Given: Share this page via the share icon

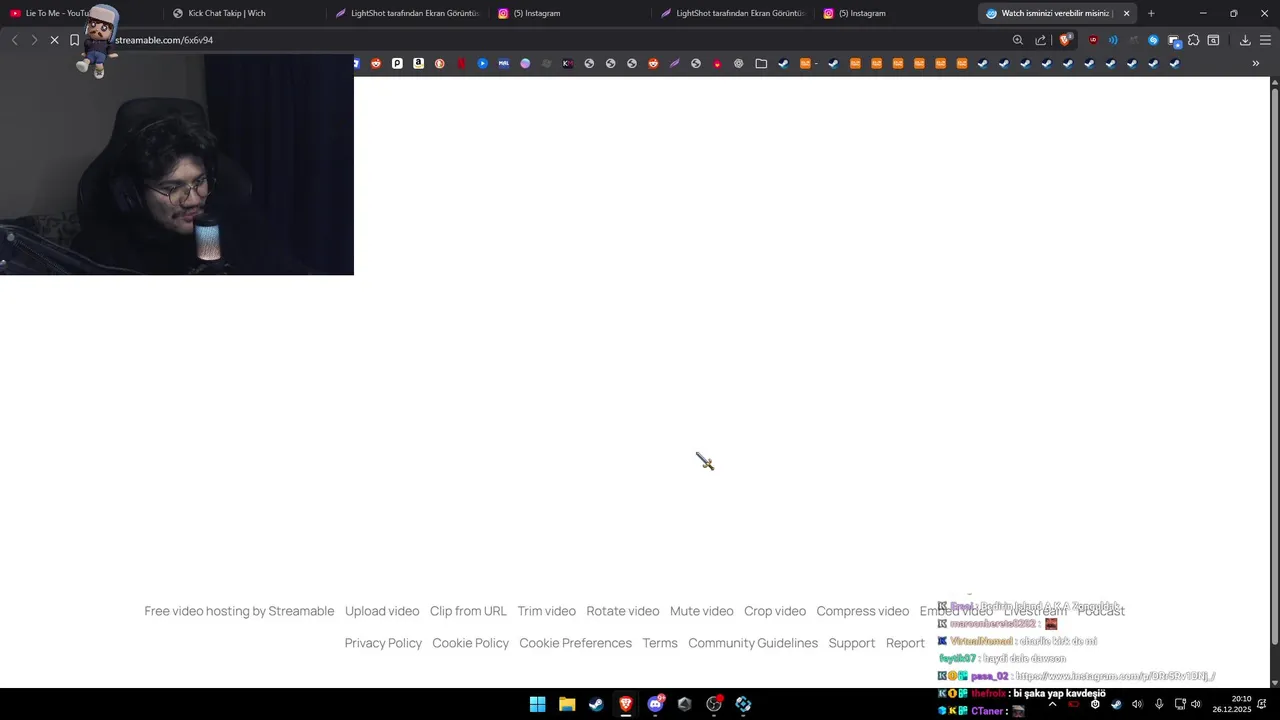Looking at the screenshot, I should tap(1040, 40).
